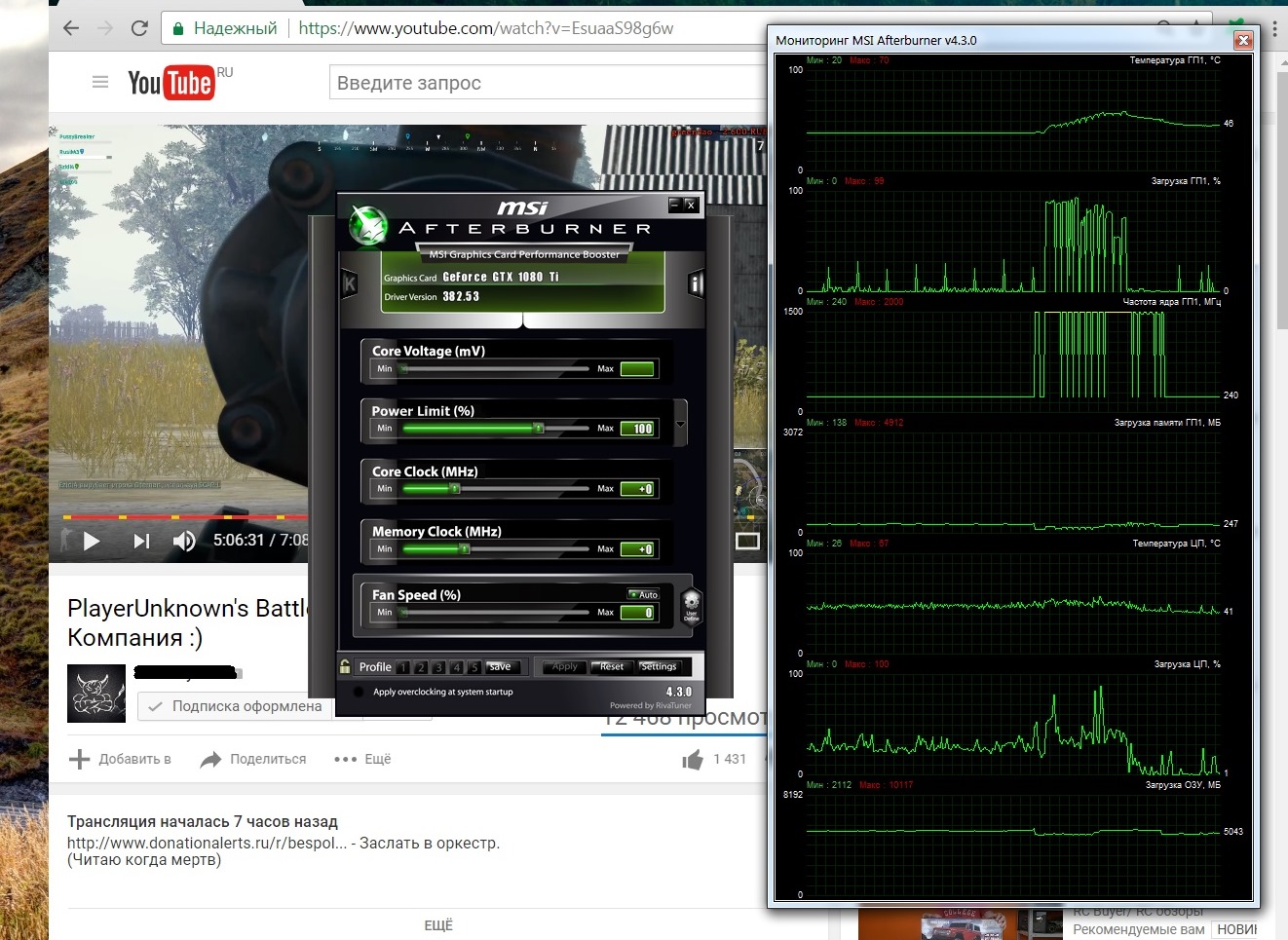
Task: Click the YouTube theater mode icon
Action: (747, 541)
